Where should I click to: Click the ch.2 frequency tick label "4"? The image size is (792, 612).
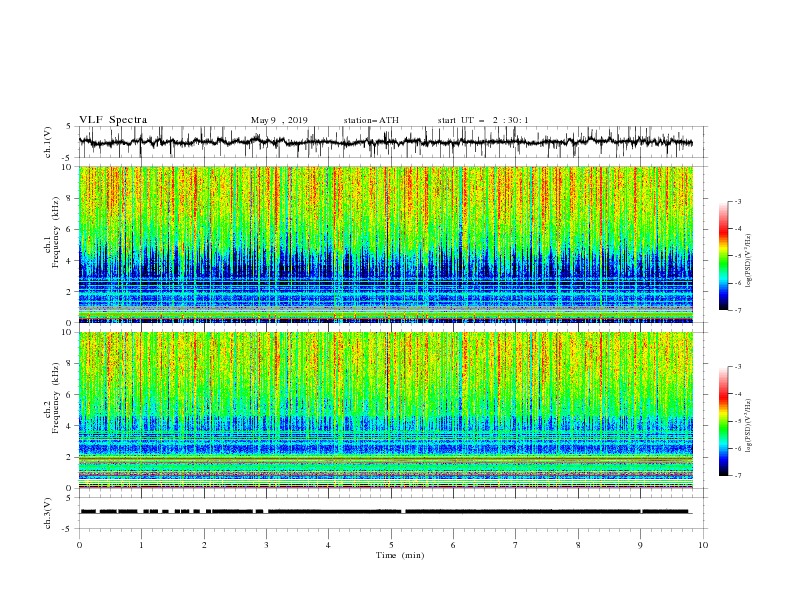coord(70,426)
